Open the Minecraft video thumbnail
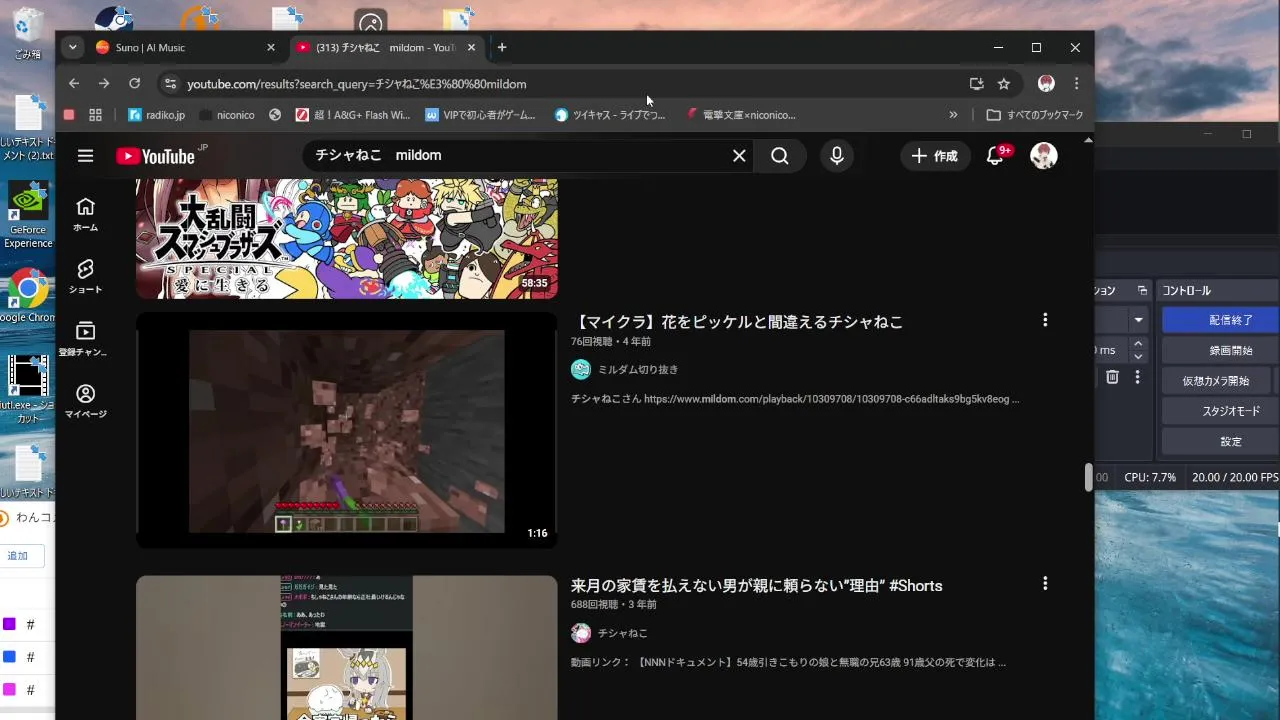 [347, 430]
